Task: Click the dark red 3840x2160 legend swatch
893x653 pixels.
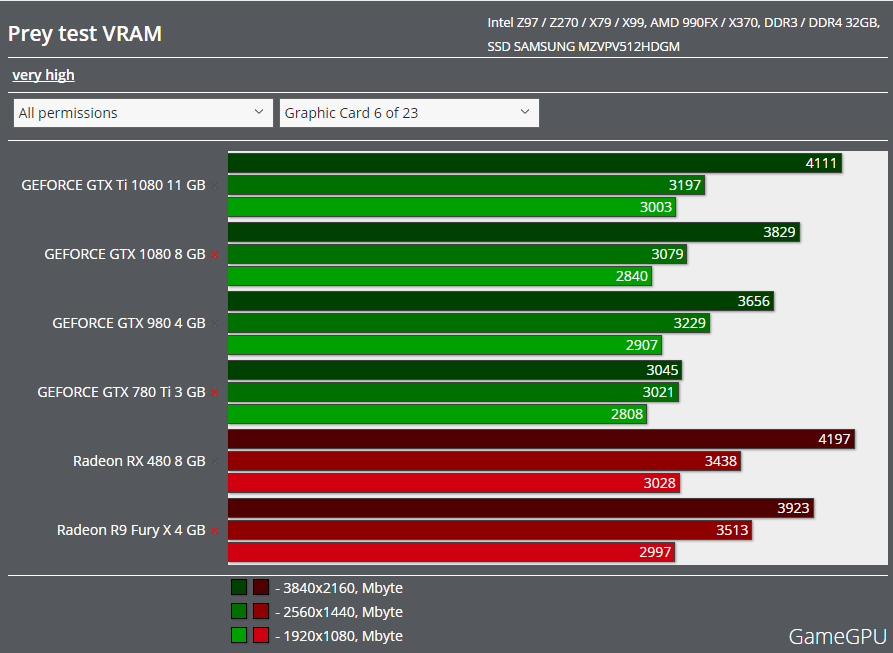Action: click(261, 587)
